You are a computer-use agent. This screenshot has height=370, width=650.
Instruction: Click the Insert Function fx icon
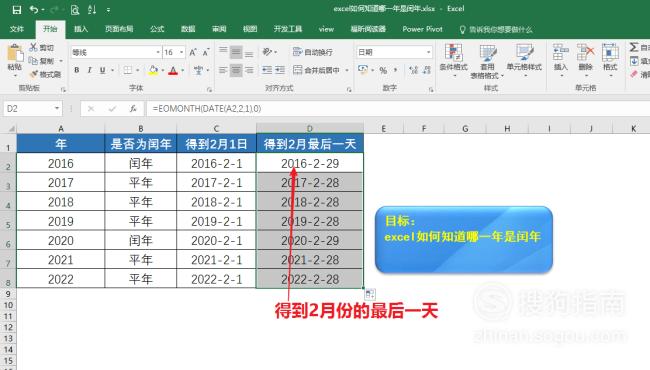click(133, 109)
